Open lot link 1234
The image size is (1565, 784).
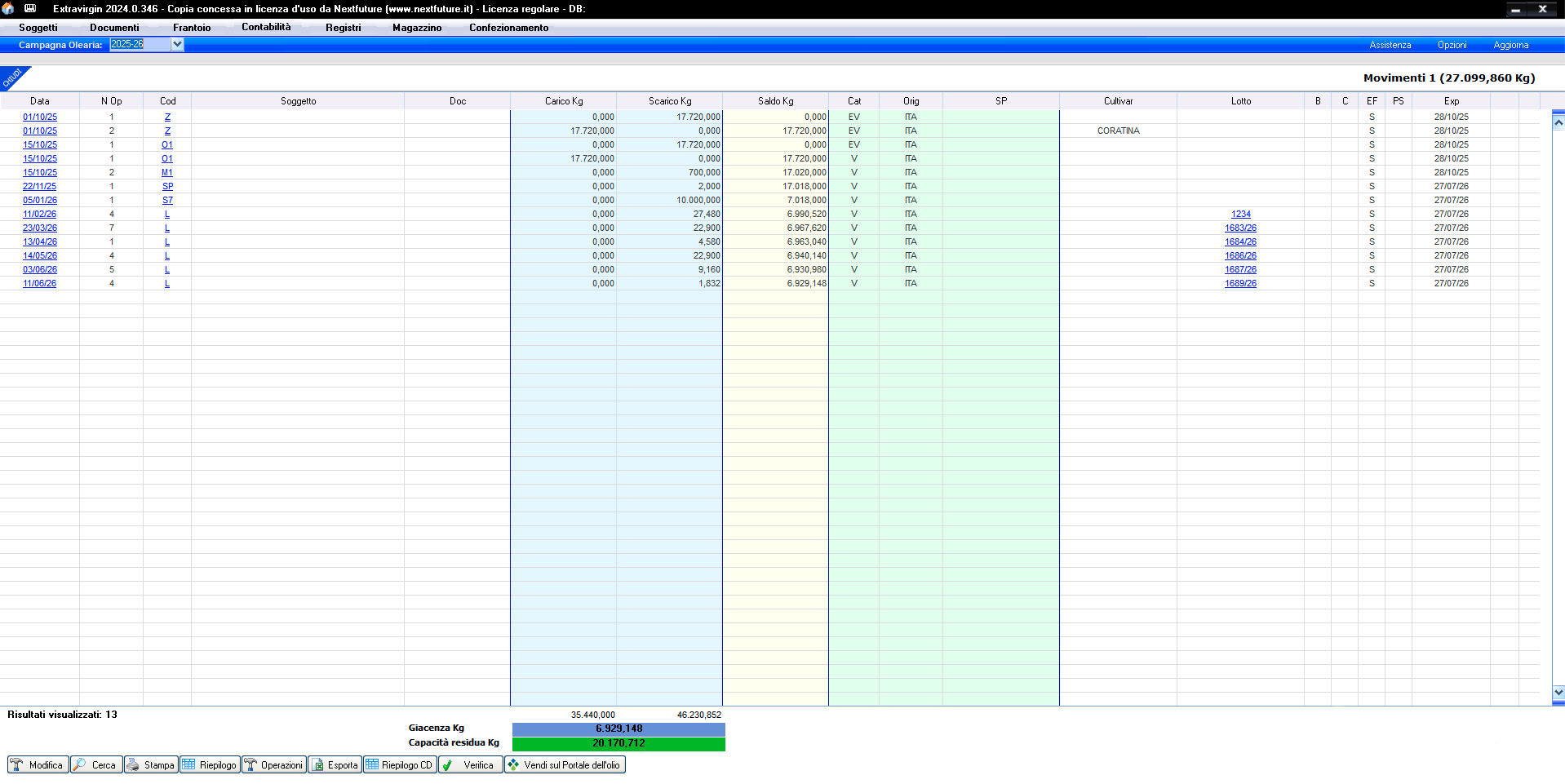1240,214
